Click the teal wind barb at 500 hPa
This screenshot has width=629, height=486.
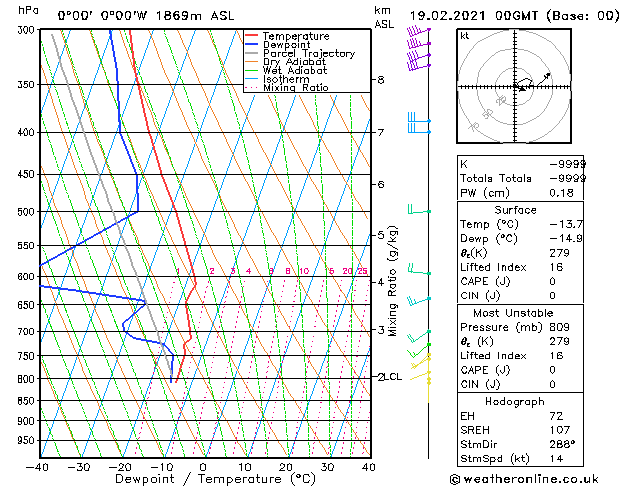(x=419, y=209)
